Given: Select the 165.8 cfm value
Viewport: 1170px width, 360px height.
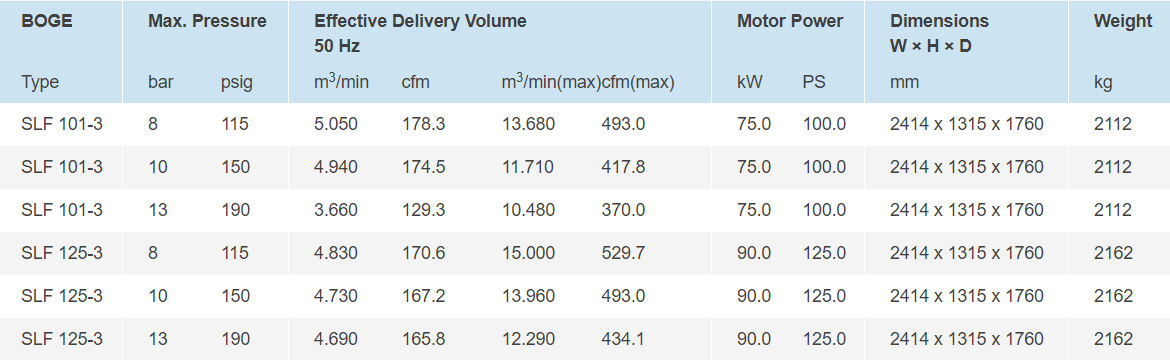Looking at the screenshot, I should tap(423, 340).
